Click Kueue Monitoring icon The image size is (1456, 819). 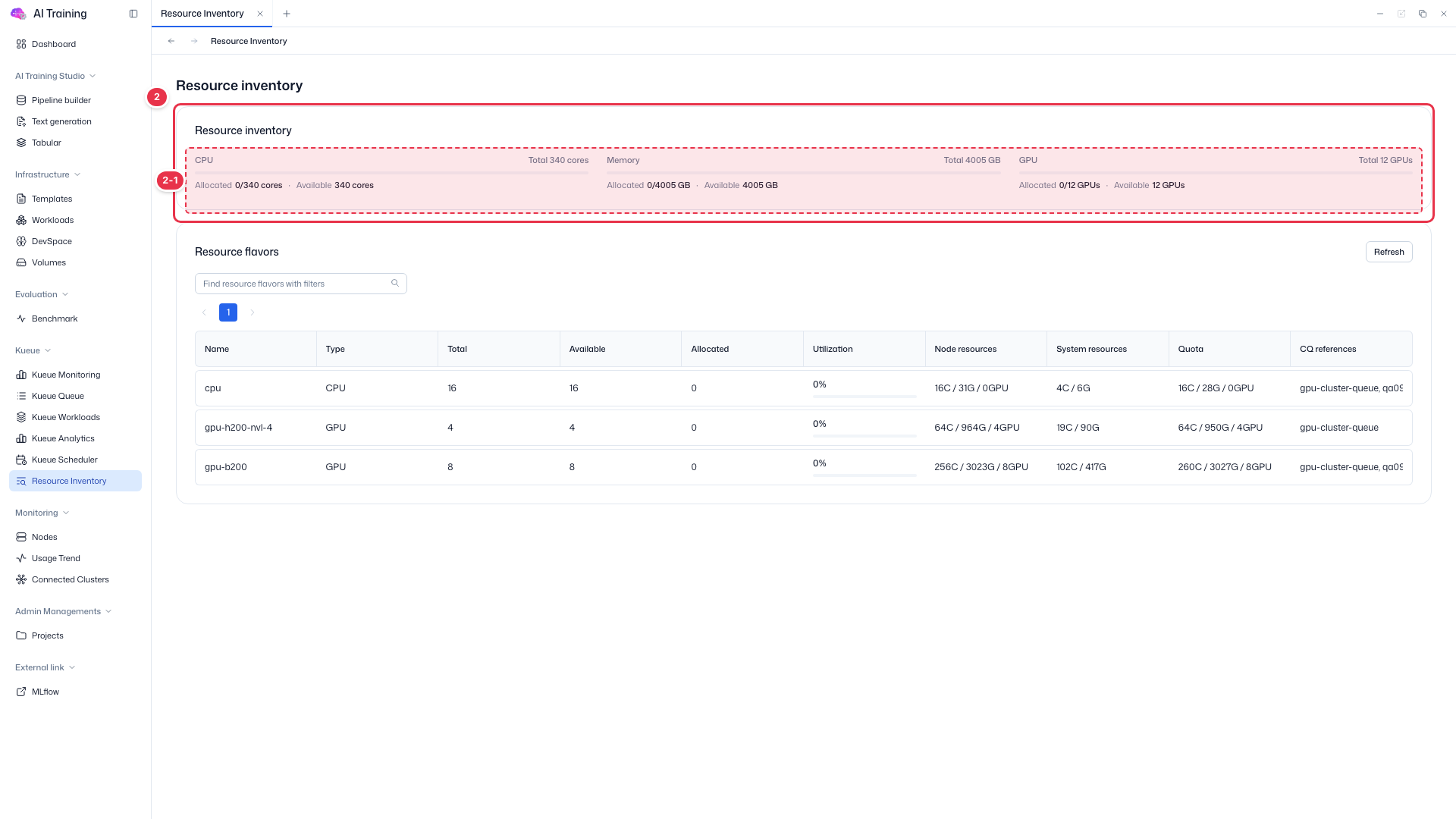[x=21, y=375]
